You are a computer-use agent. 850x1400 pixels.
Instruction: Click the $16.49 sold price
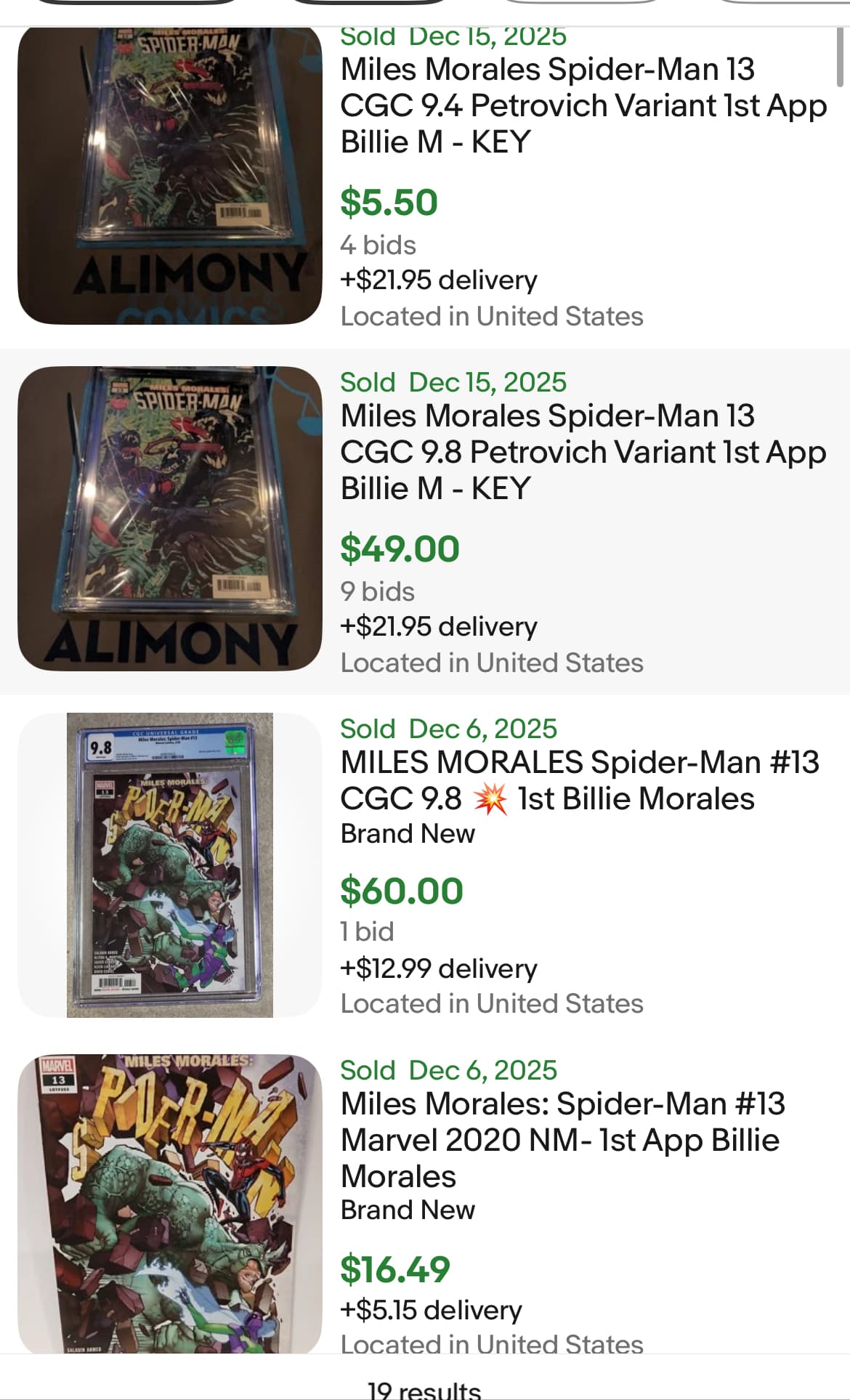pyautogui.click(x=394, y=1269)
